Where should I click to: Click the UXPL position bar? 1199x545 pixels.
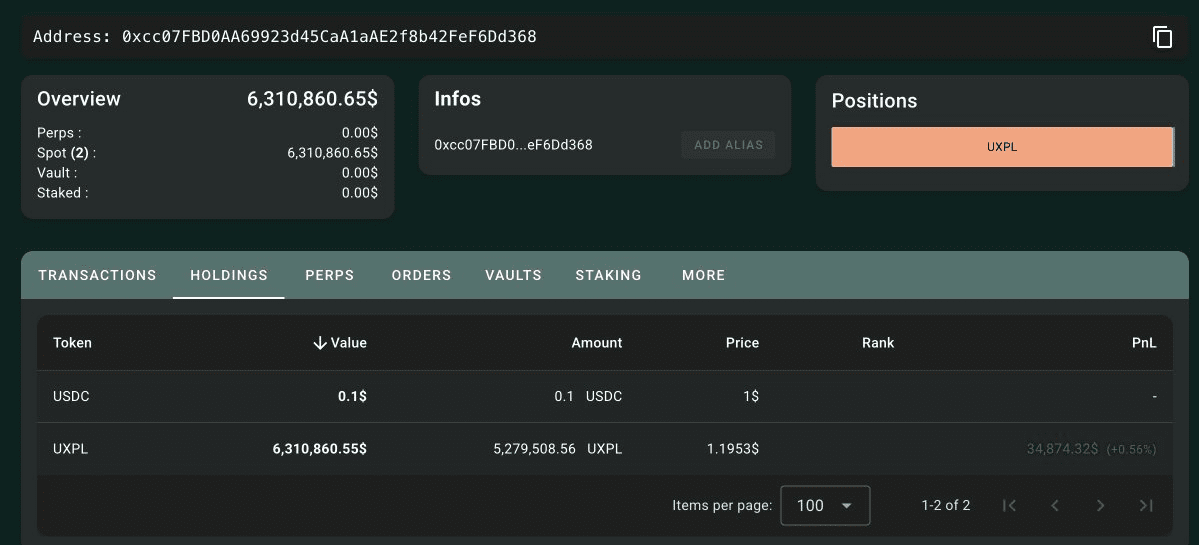pyautogui.click(x=1002, y=147)
